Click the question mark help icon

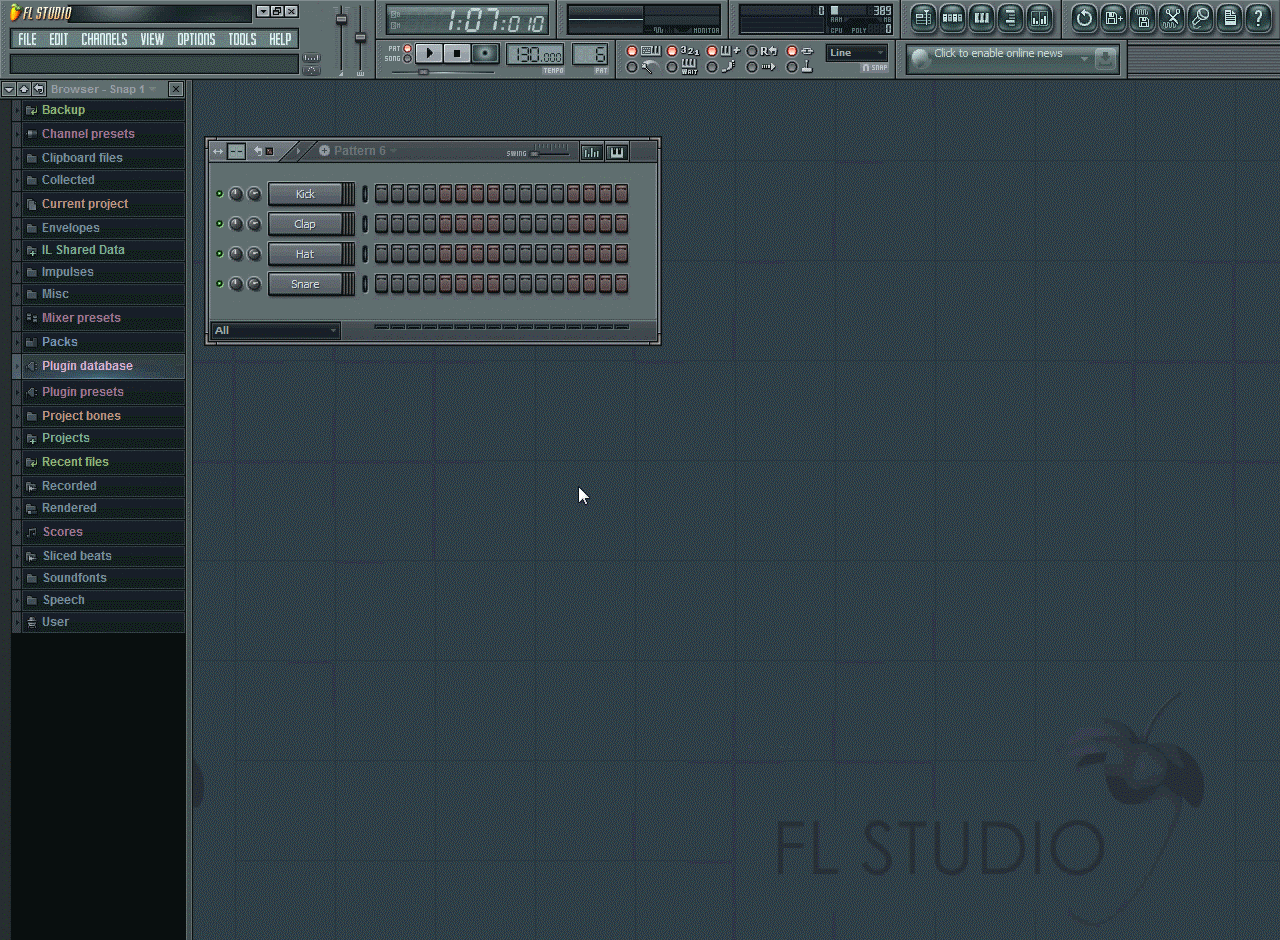pos(1259,18)
